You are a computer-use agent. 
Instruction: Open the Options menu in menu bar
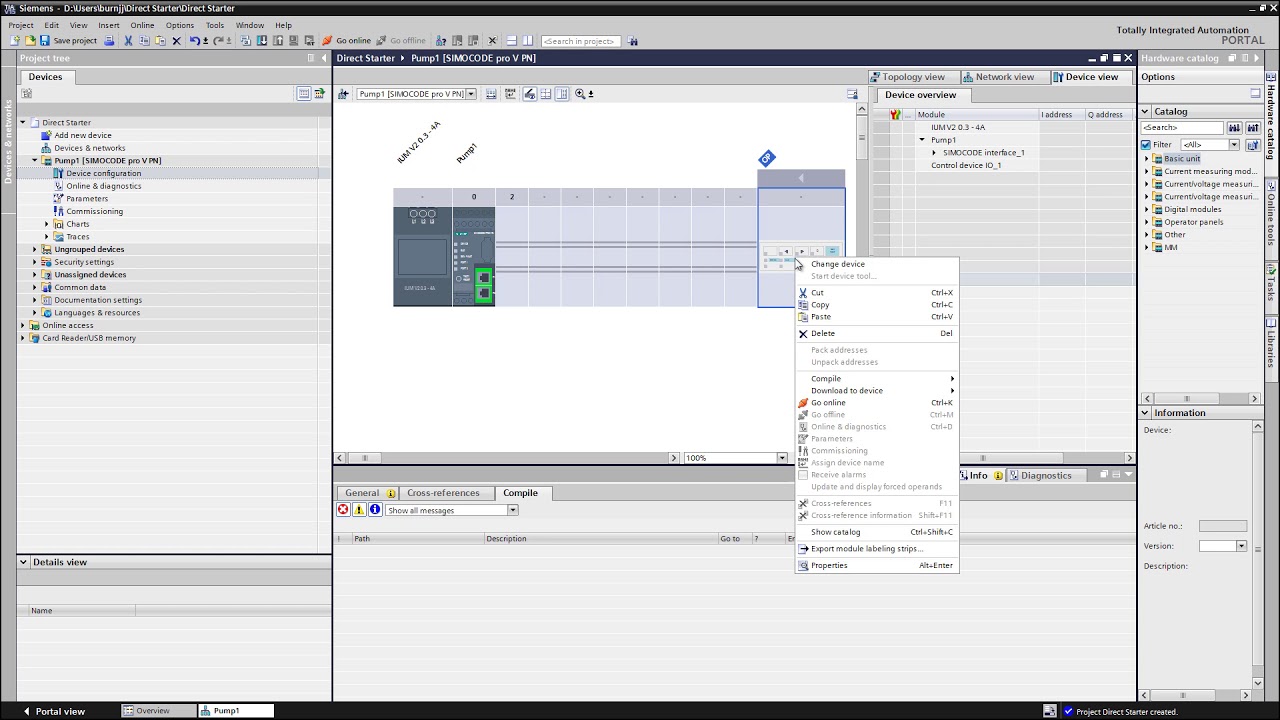180,25
